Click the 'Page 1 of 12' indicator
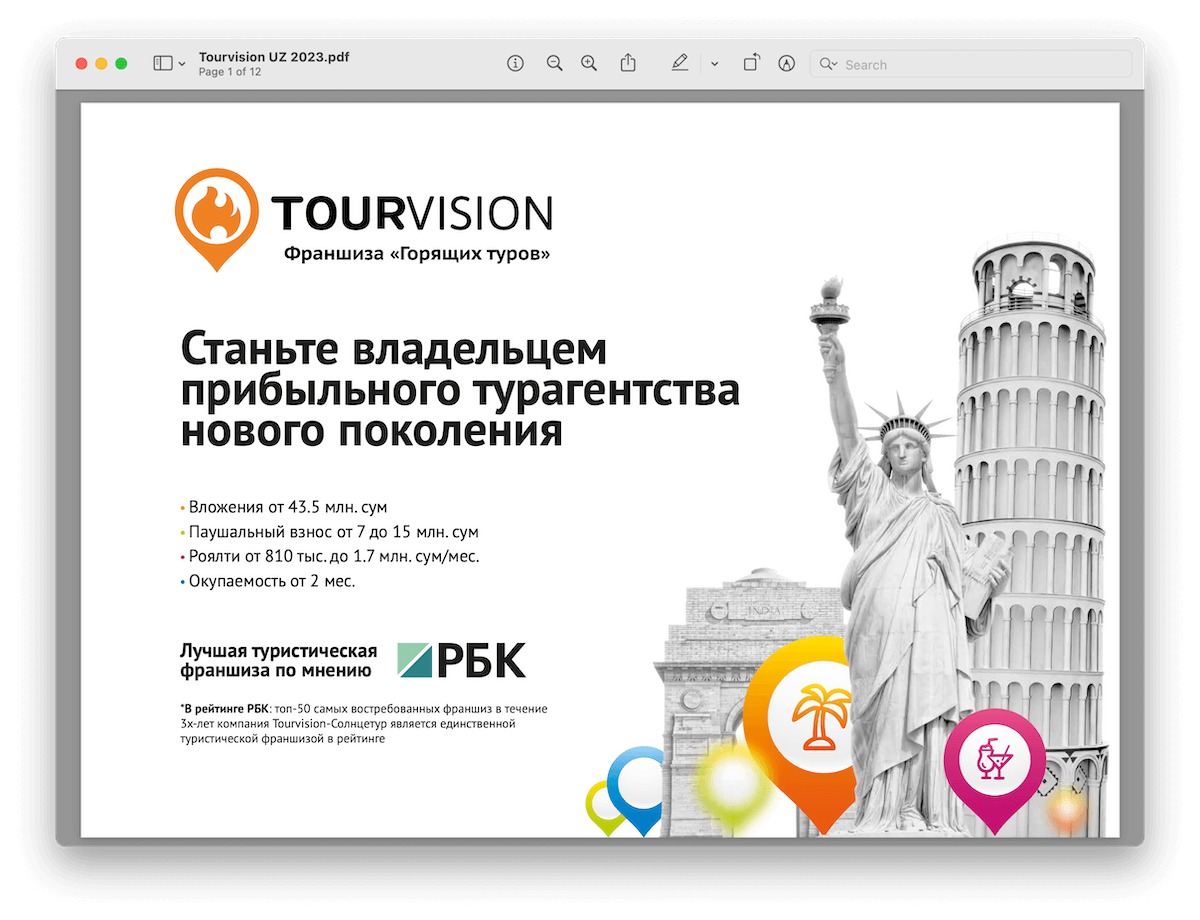This screenshot has width=1200, height=920. pyautogui.click(x=230, y=72)
